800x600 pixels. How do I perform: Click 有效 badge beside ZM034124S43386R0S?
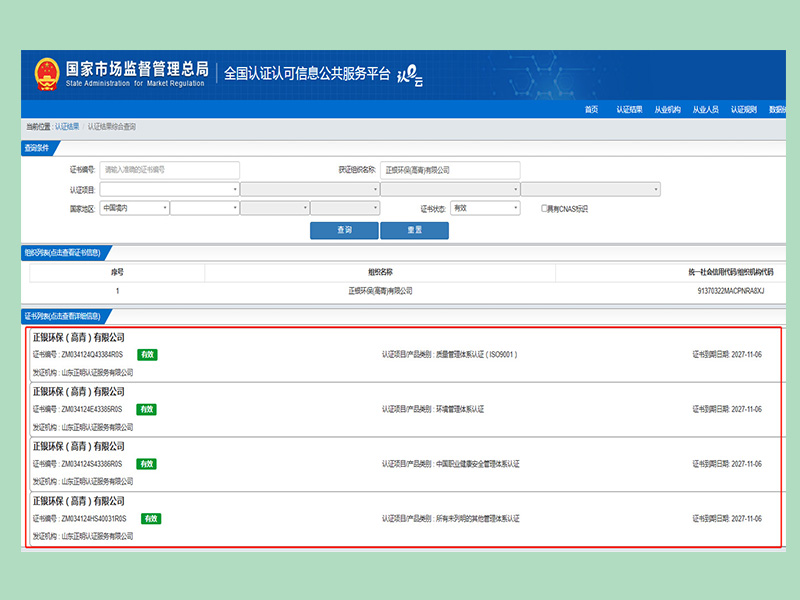pos(146,464)
